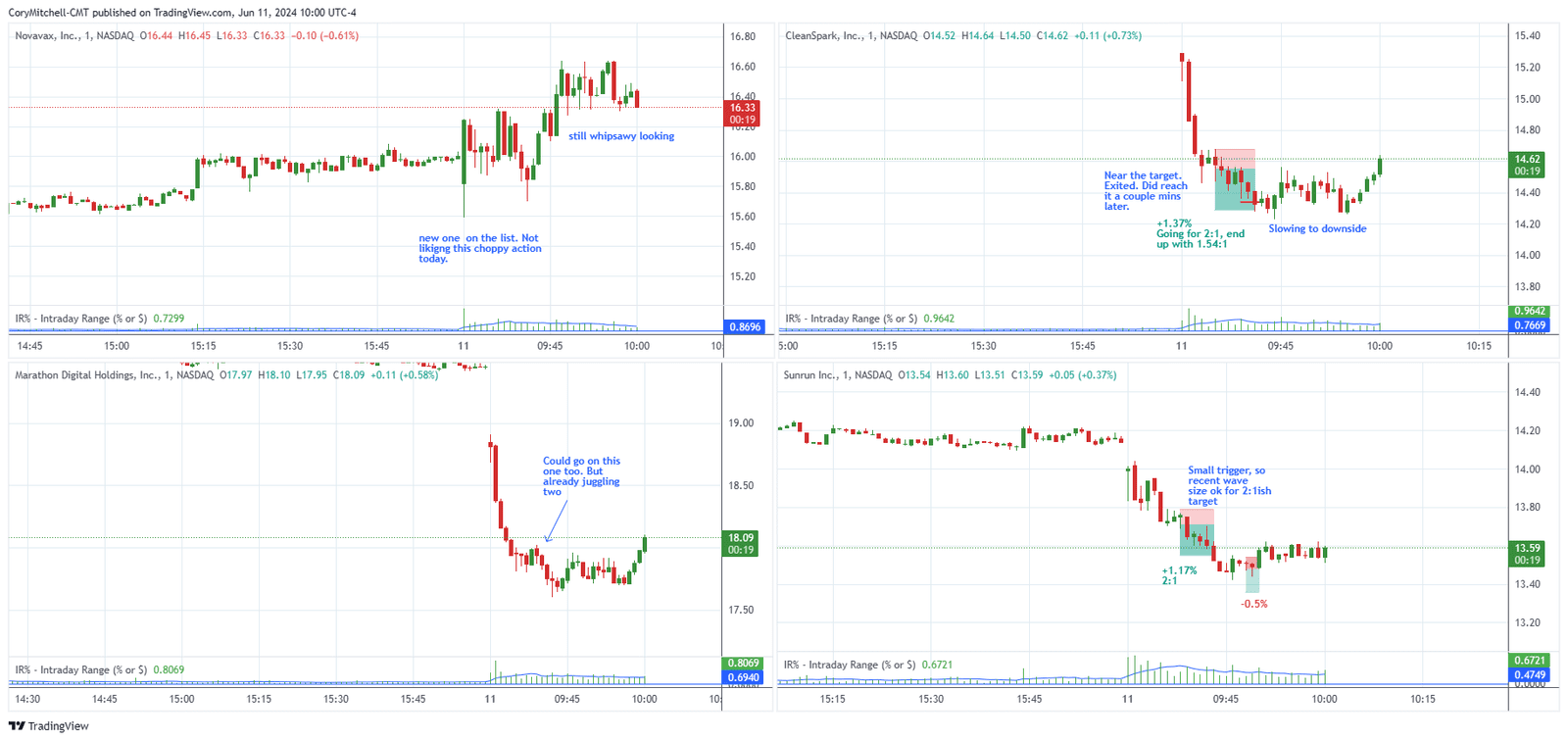Viewport: 1568px width, 741px height.
Task: Click the Sunrun +0.05 (+0.37%) change value
Action: [x=1082, y=374]
